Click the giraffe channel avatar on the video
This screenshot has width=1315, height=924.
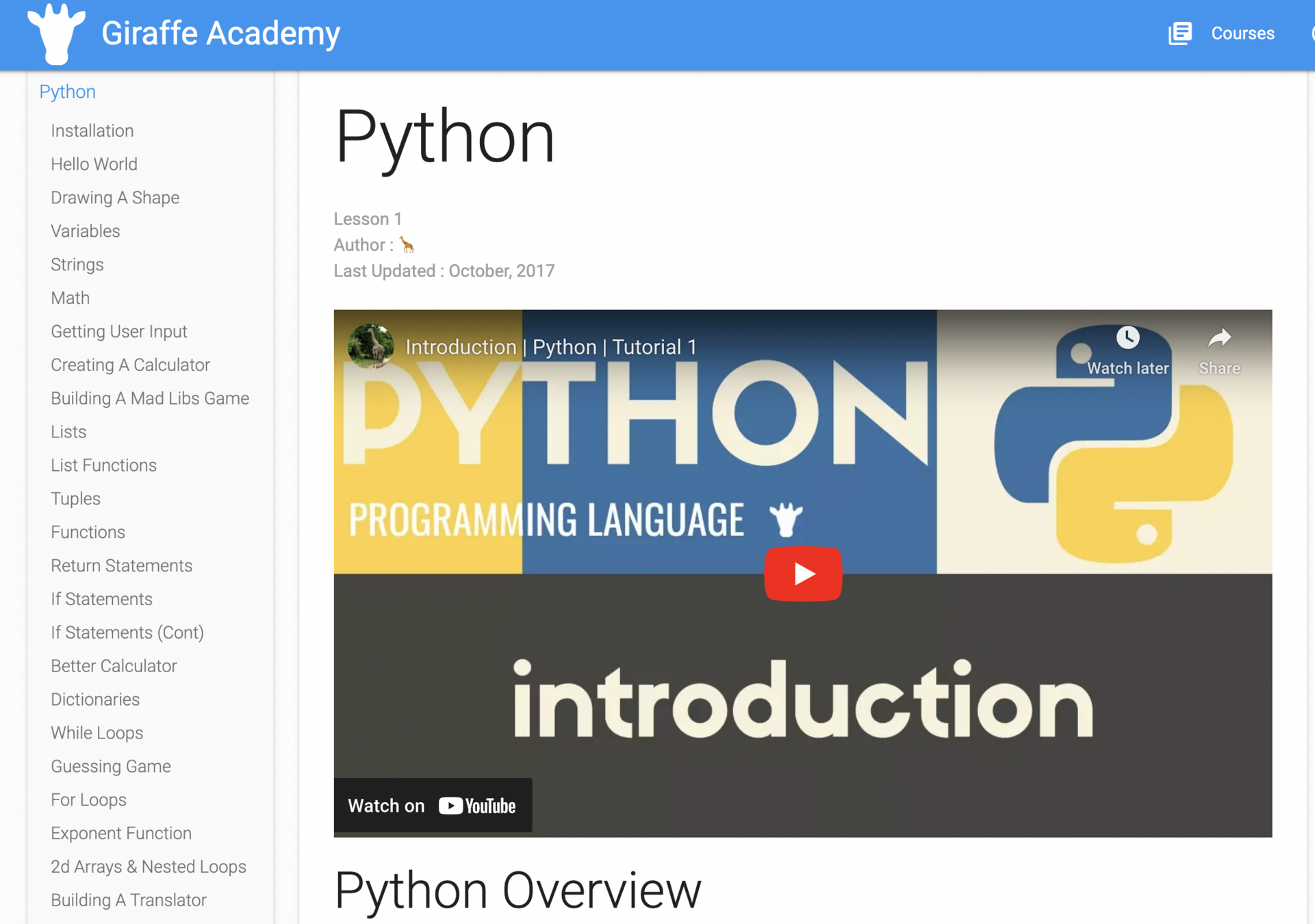click(370, 346)
